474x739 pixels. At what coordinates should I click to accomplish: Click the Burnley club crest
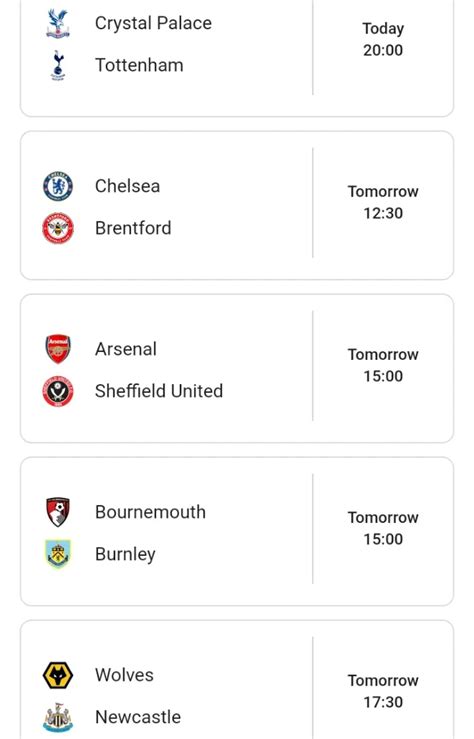[x=58, y=554]
